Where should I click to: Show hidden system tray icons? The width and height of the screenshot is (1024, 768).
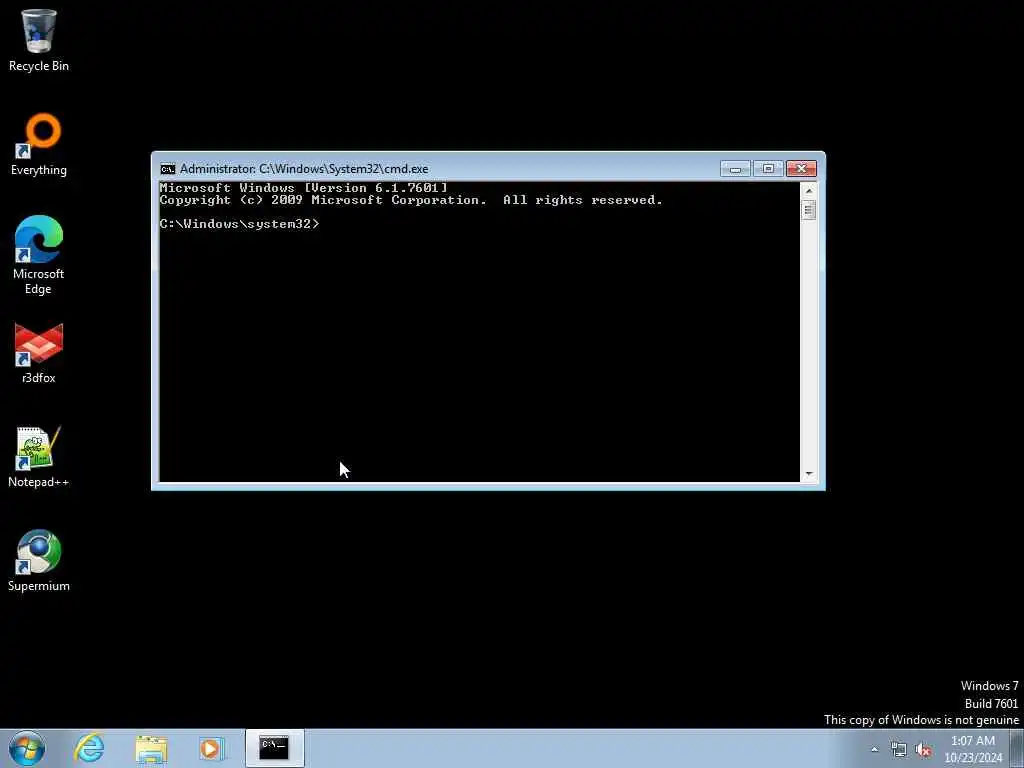coord(874,750)
